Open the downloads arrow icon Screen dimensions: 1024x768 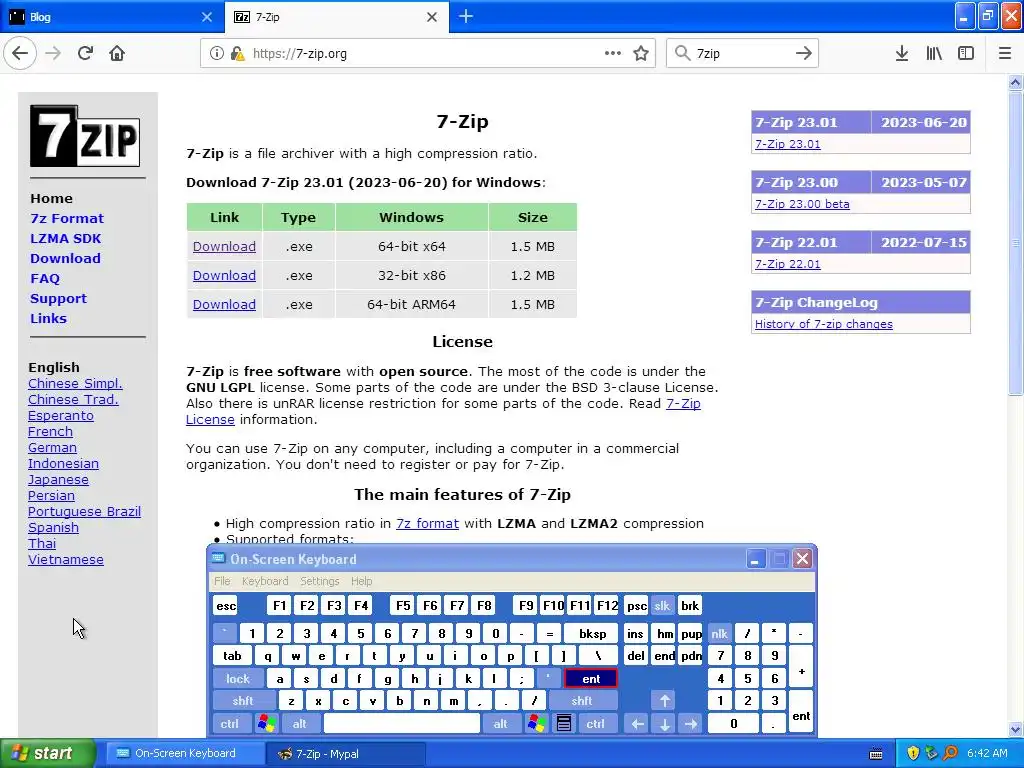(x=902, y=53)
